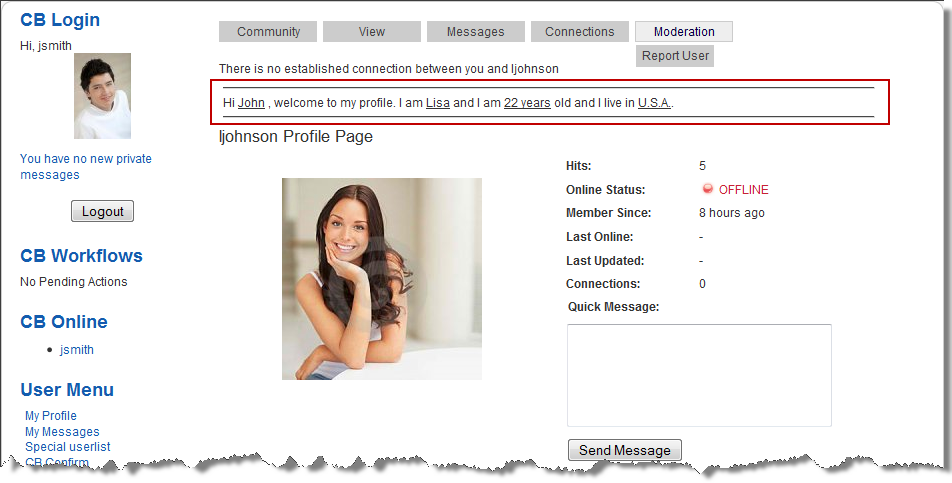952x483 pixels.
Task: Open My Profile in User Menu
Action: (x=51, y=416)
